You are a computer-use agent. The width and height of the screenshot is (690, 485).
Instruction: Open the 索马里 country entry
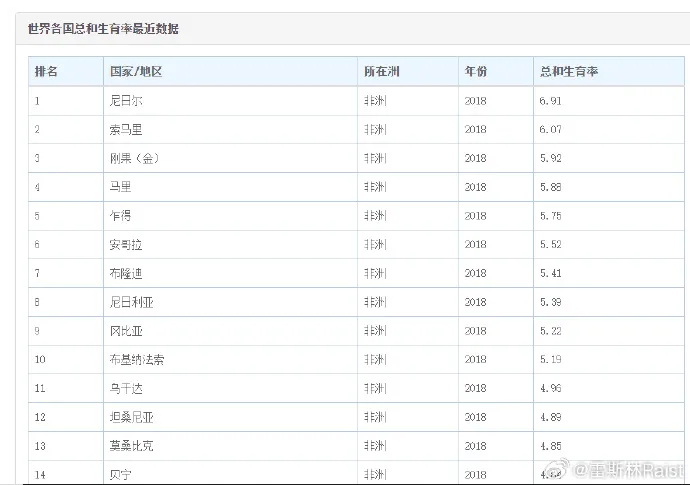coord(126,130)
